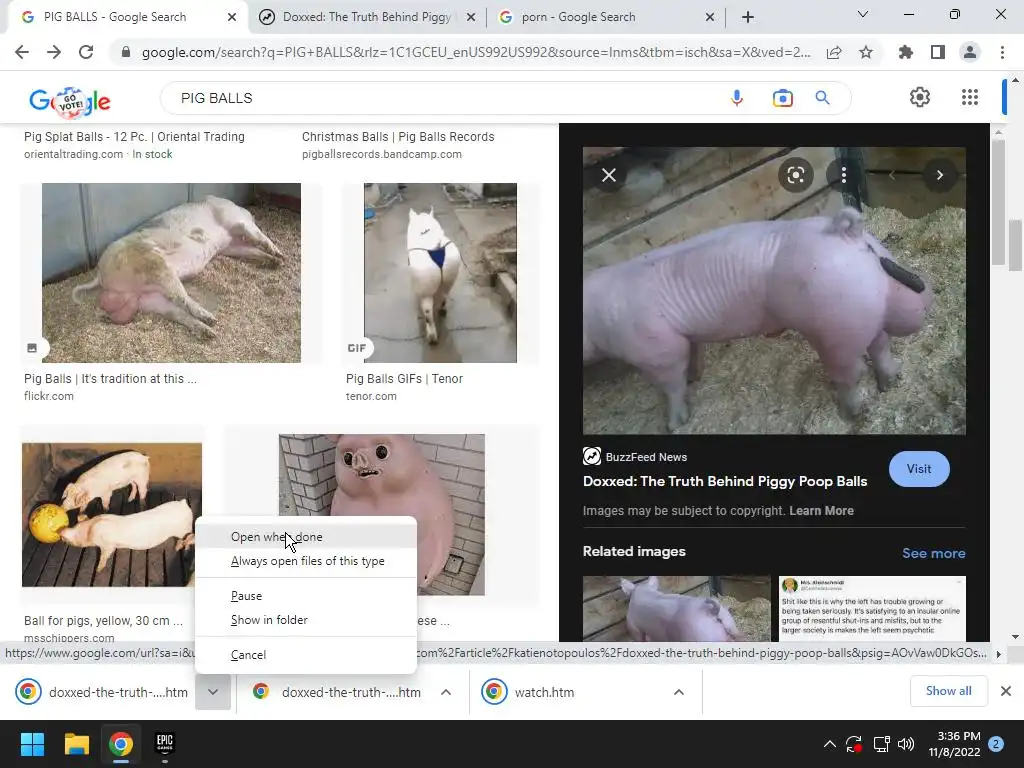Open Google quick settings gear
1024x768 pixels.
pyautogui.click(x=920, y=97)
